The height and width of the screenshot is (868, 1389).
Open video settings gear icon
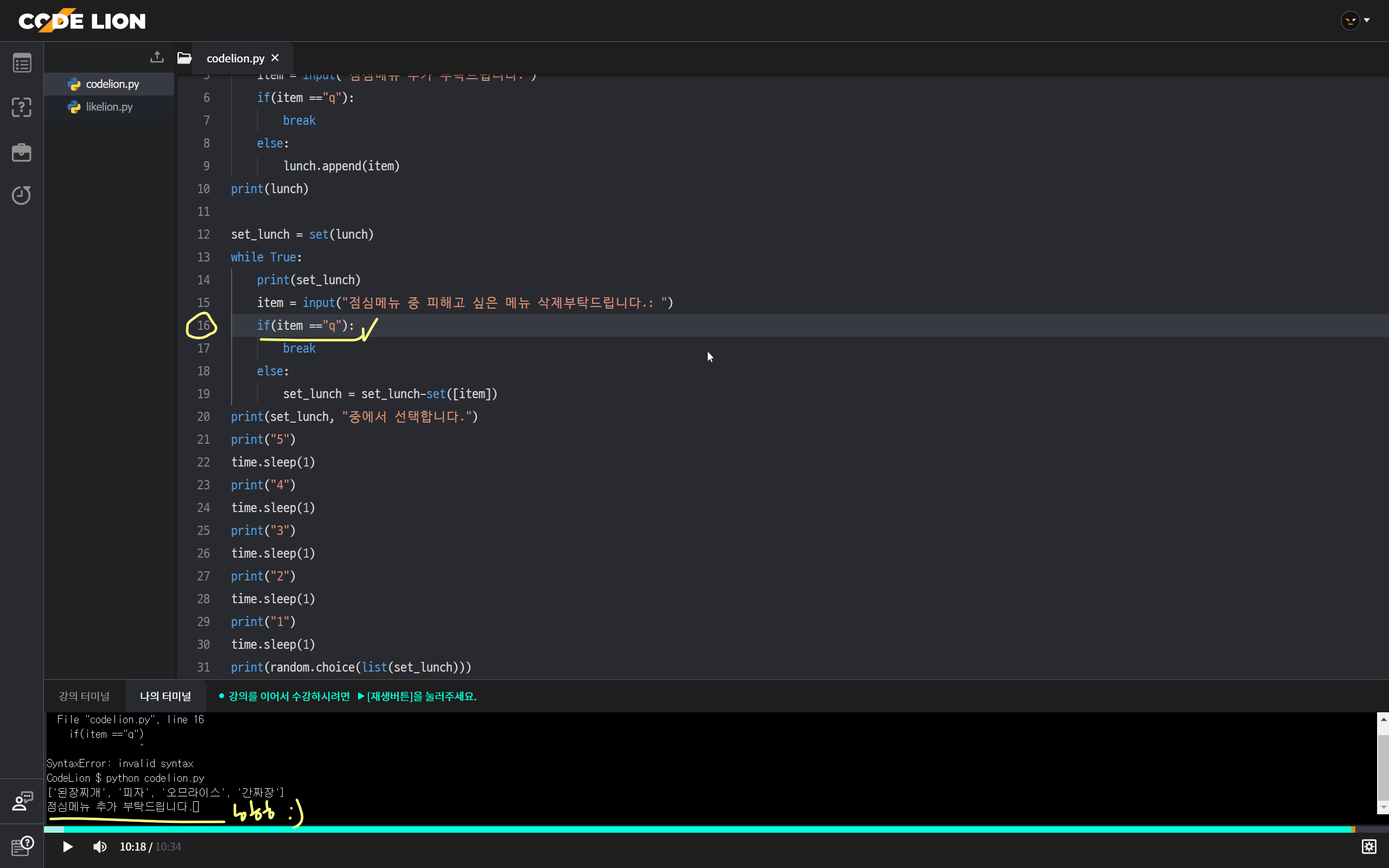1369,846
